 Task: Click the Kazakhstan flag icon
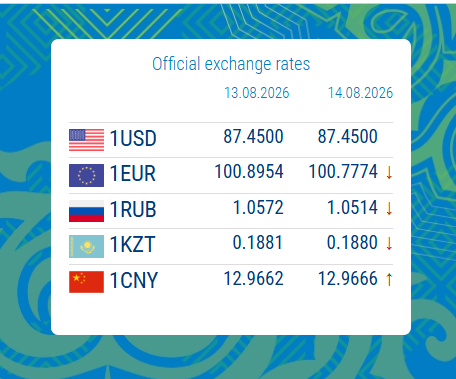coord(86,246)
